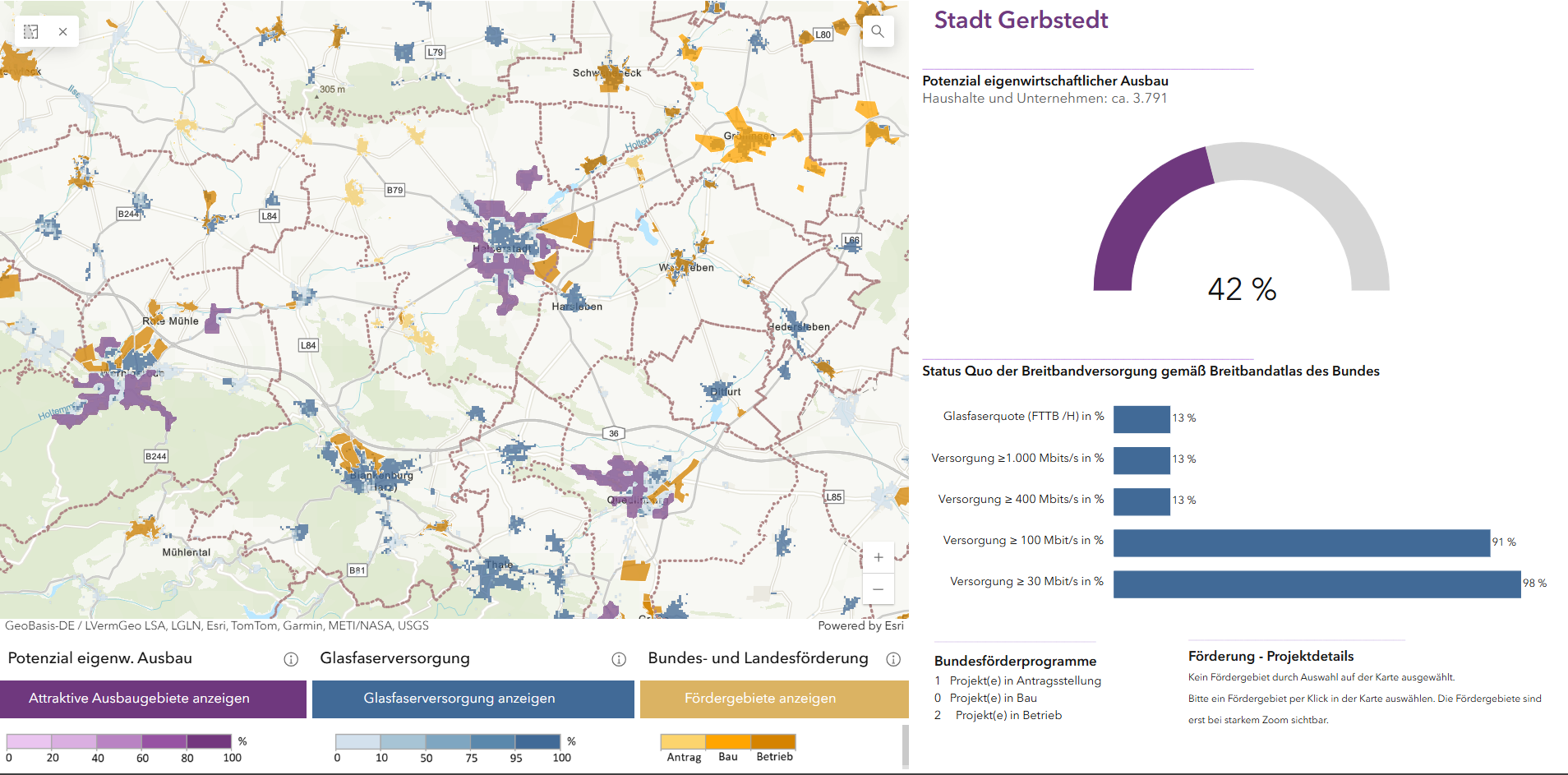Activate the rectangle selection tool
The image size is (1568, 775).
pyautogui.click(x=31, y=31)
